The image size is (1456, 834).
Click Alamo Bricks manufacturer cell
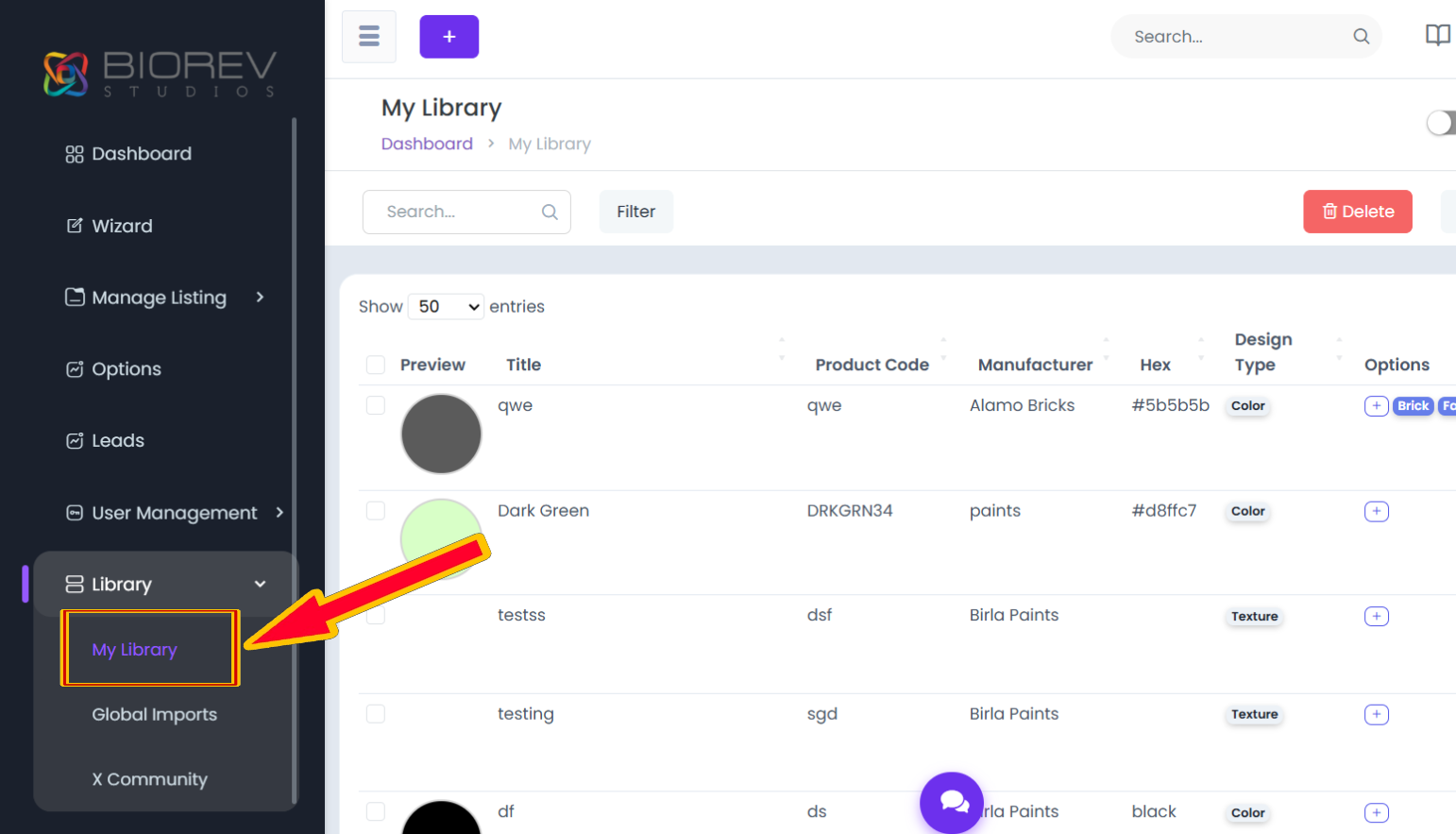(x=1022, y=405)
